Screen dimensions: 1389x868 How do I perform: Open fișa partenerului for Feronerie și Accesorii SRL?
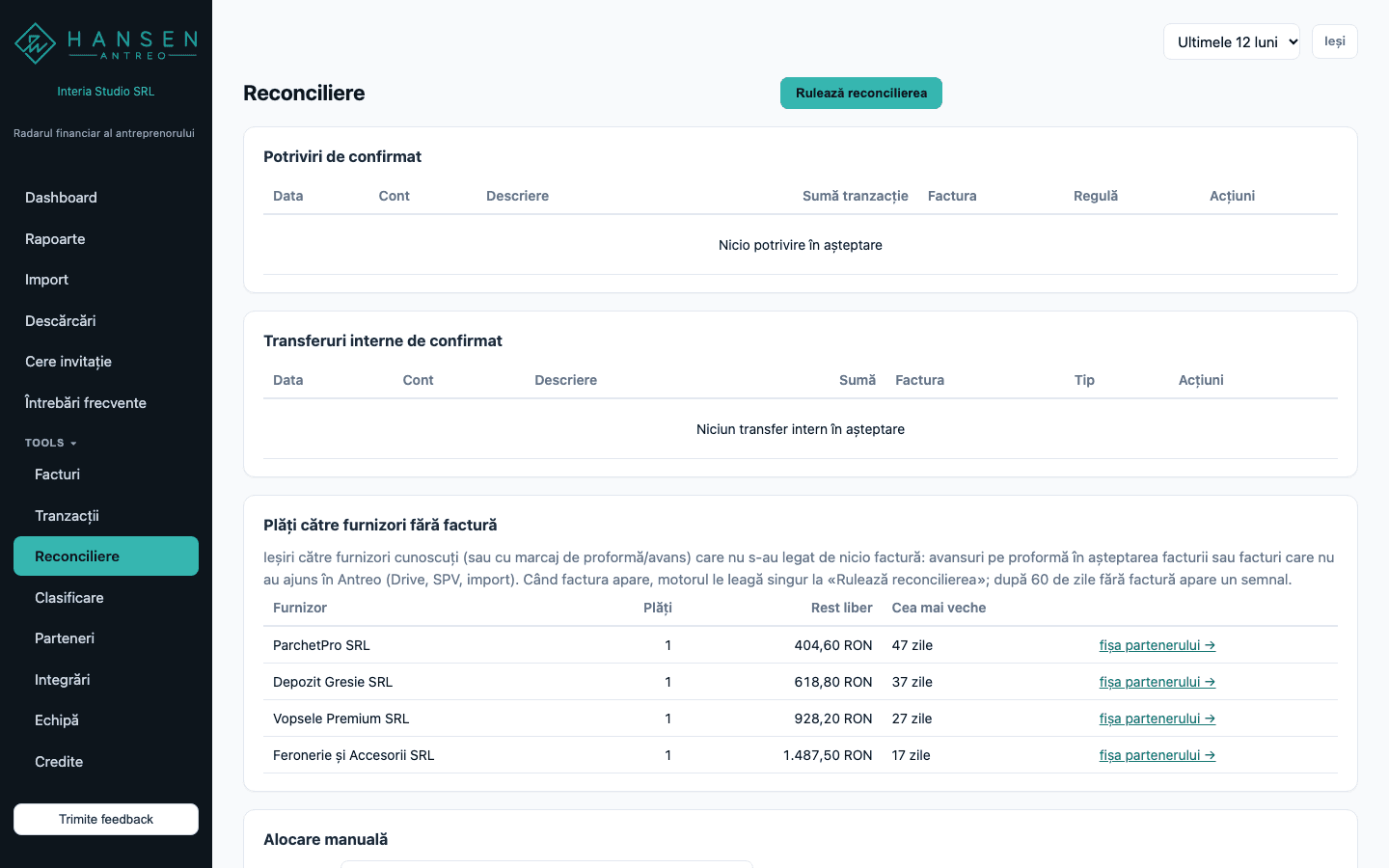(x=1157, y=755)
